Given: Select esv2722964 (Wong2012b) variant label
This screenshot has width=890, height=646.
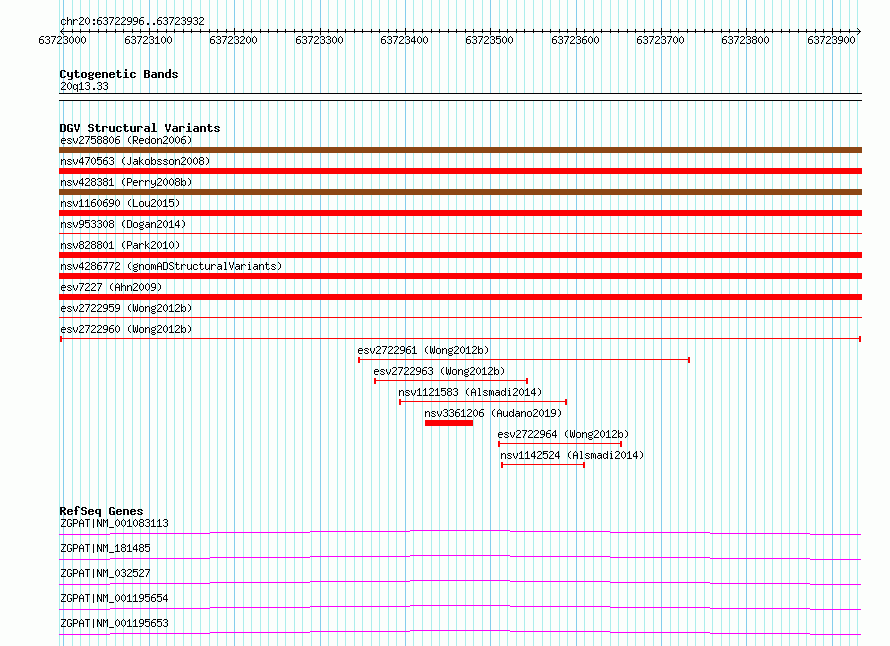Looking at the screenshot, I should [x=563, y=434].
